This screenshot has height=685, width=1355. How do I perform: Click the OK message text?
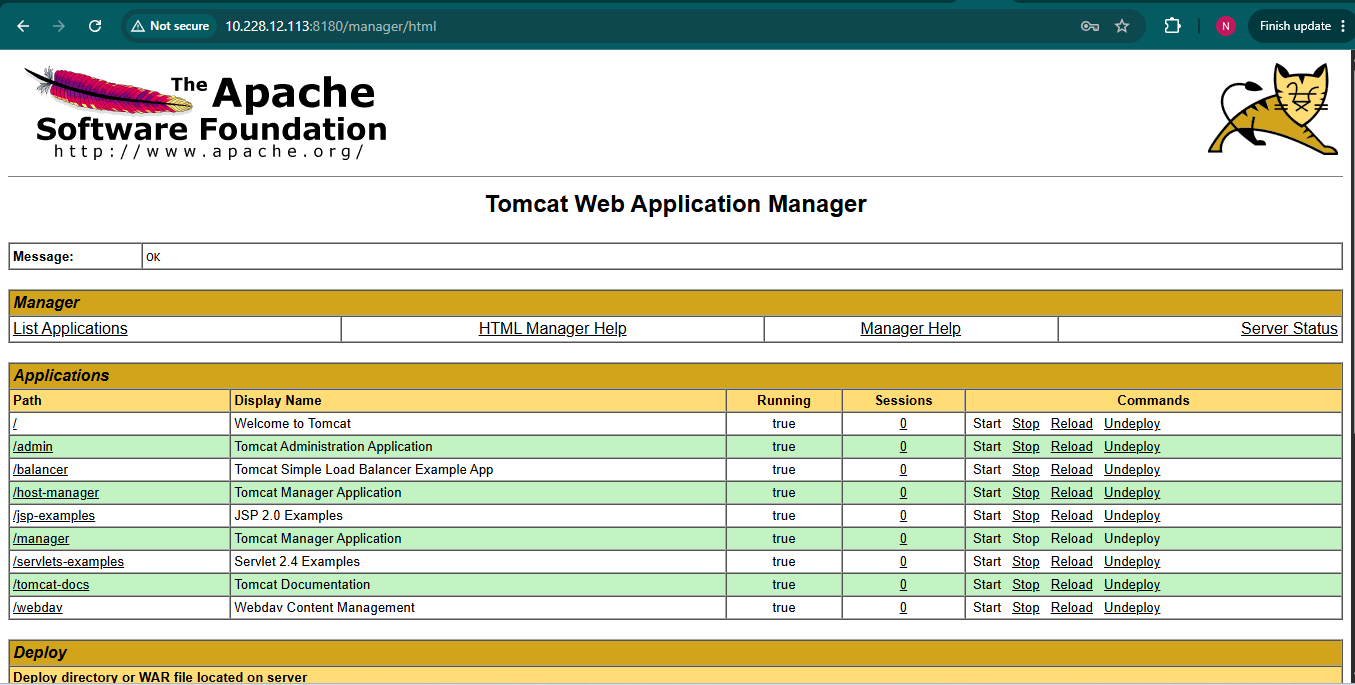[x=153, y=257]
